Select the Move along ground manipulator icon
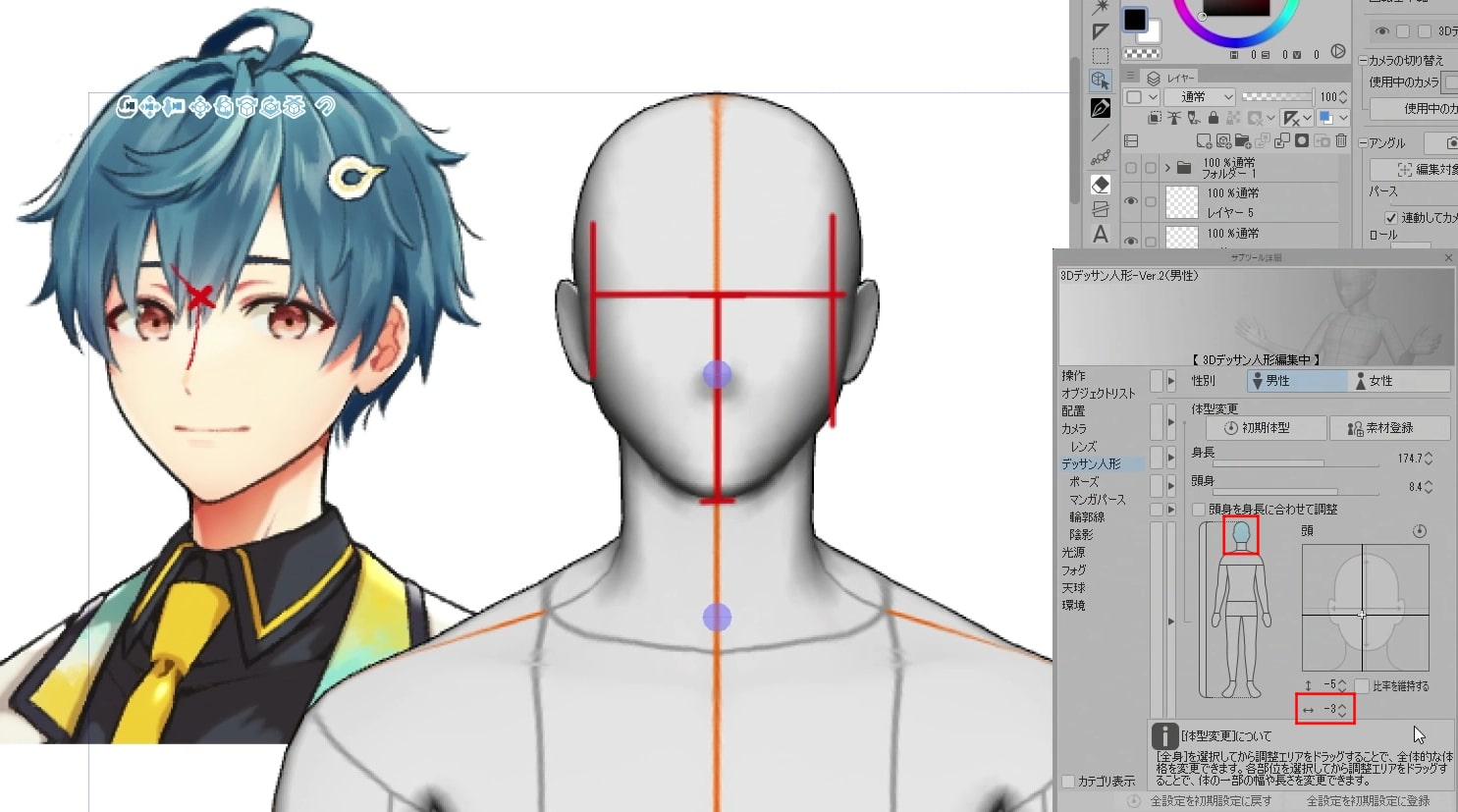 click(295, 106)
